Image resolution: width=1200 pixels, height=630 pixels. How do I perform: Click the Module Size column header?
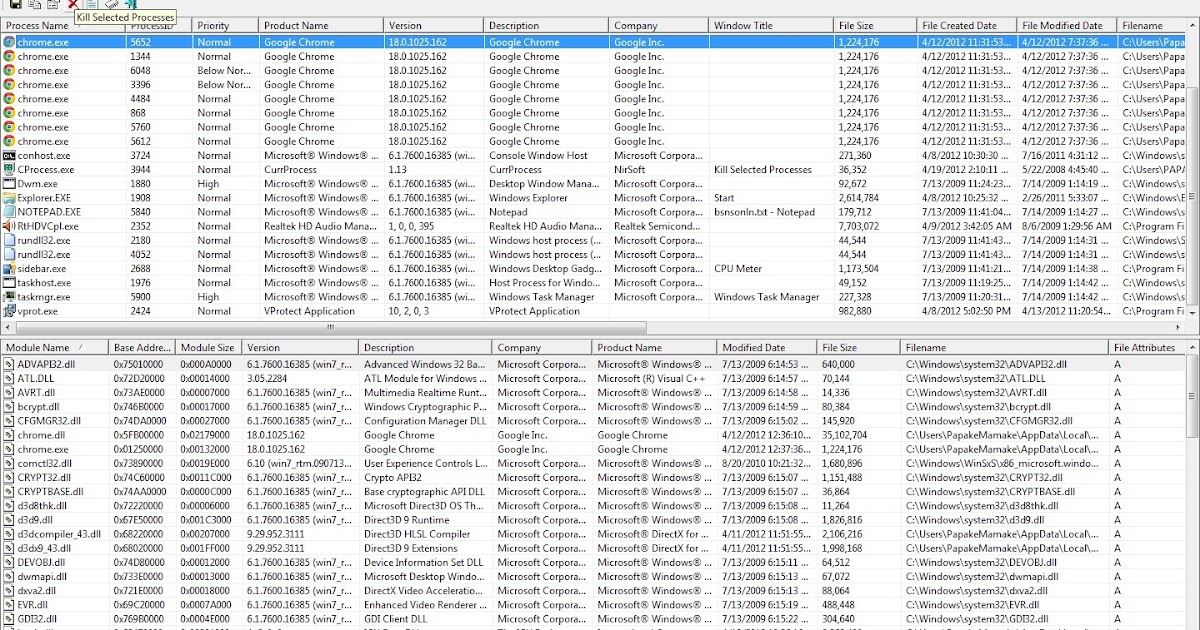tap(210, 347)
